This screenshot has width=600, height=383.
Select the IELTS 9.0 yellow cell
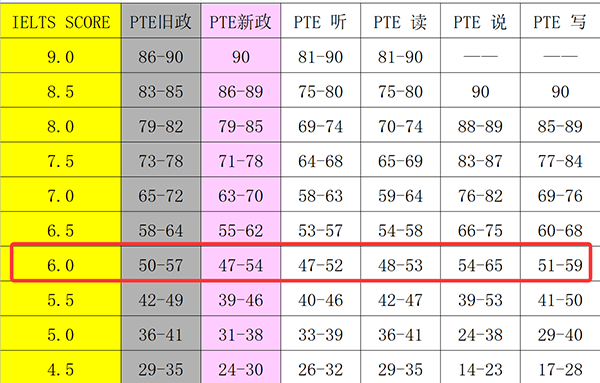60,55
